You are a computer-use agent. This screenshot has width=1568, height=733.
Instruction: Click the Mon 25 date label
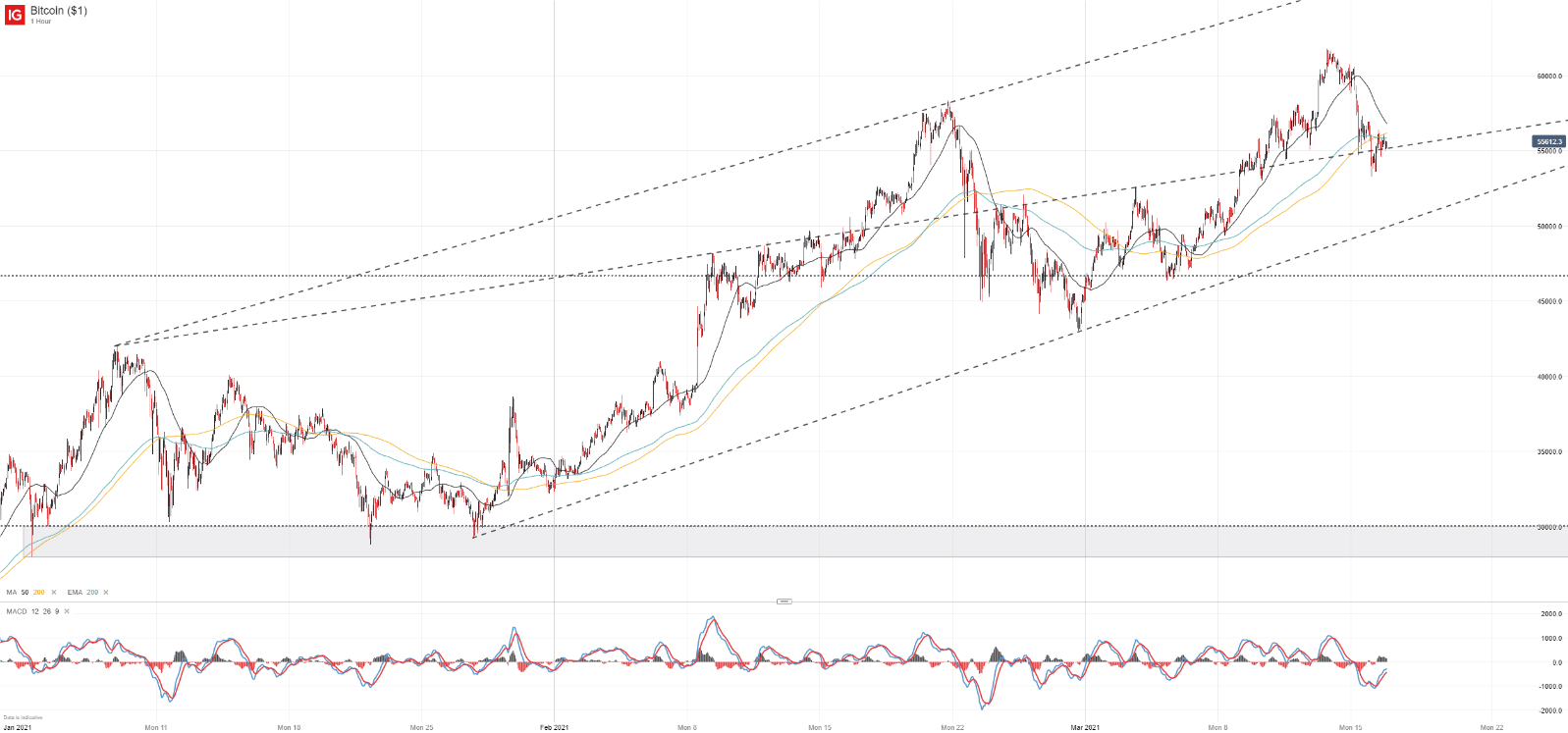(421, 727)
